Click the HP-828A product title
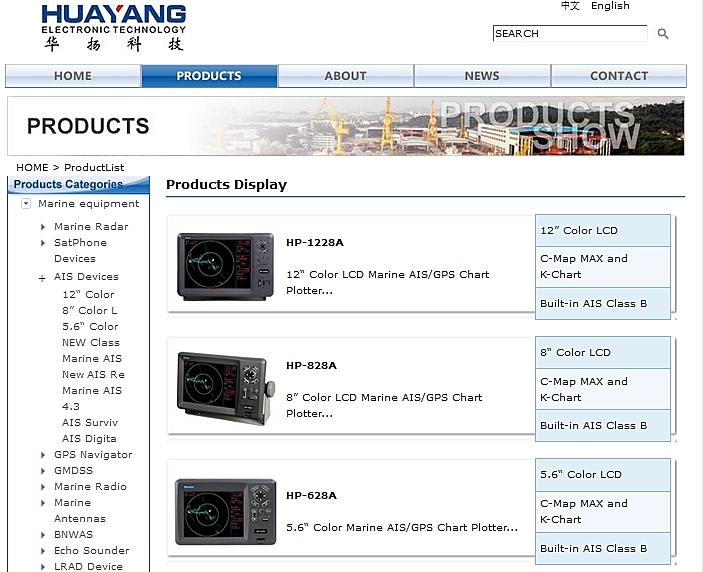 point(311,365)
